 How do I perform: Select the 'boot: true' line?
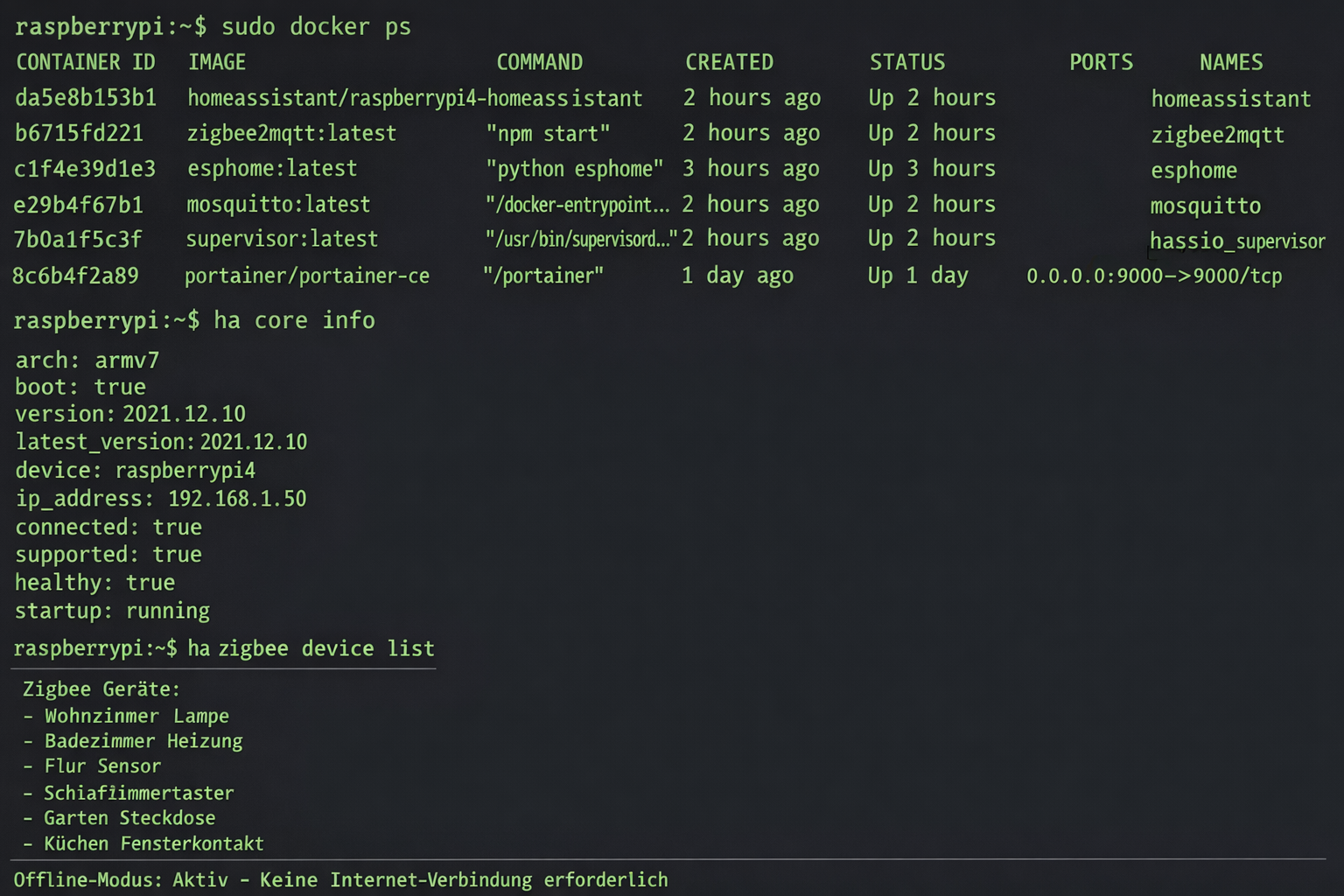(x=80, y=387)
